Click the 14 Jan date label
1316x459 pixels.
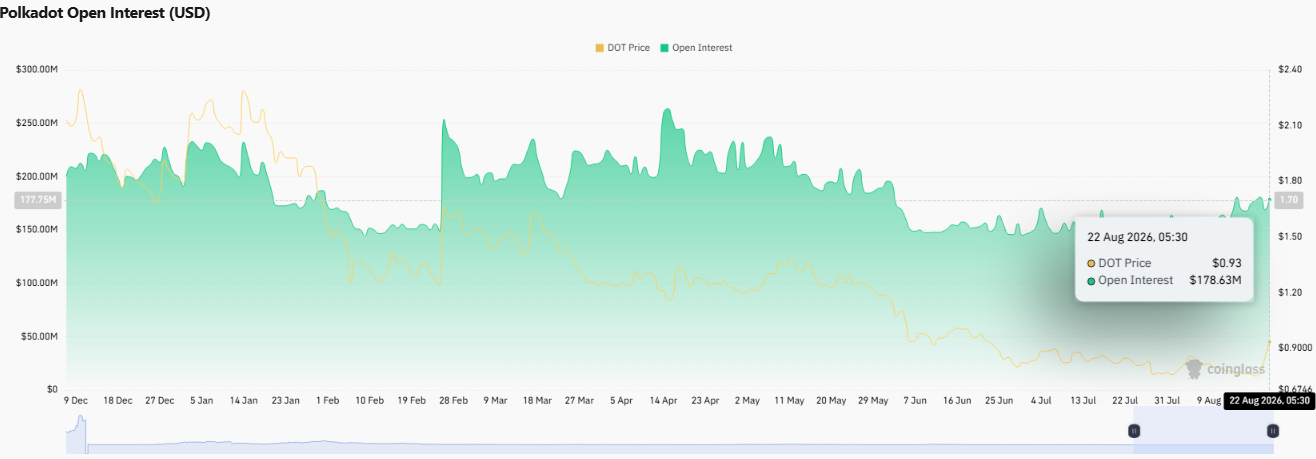[x=243, y=400]
